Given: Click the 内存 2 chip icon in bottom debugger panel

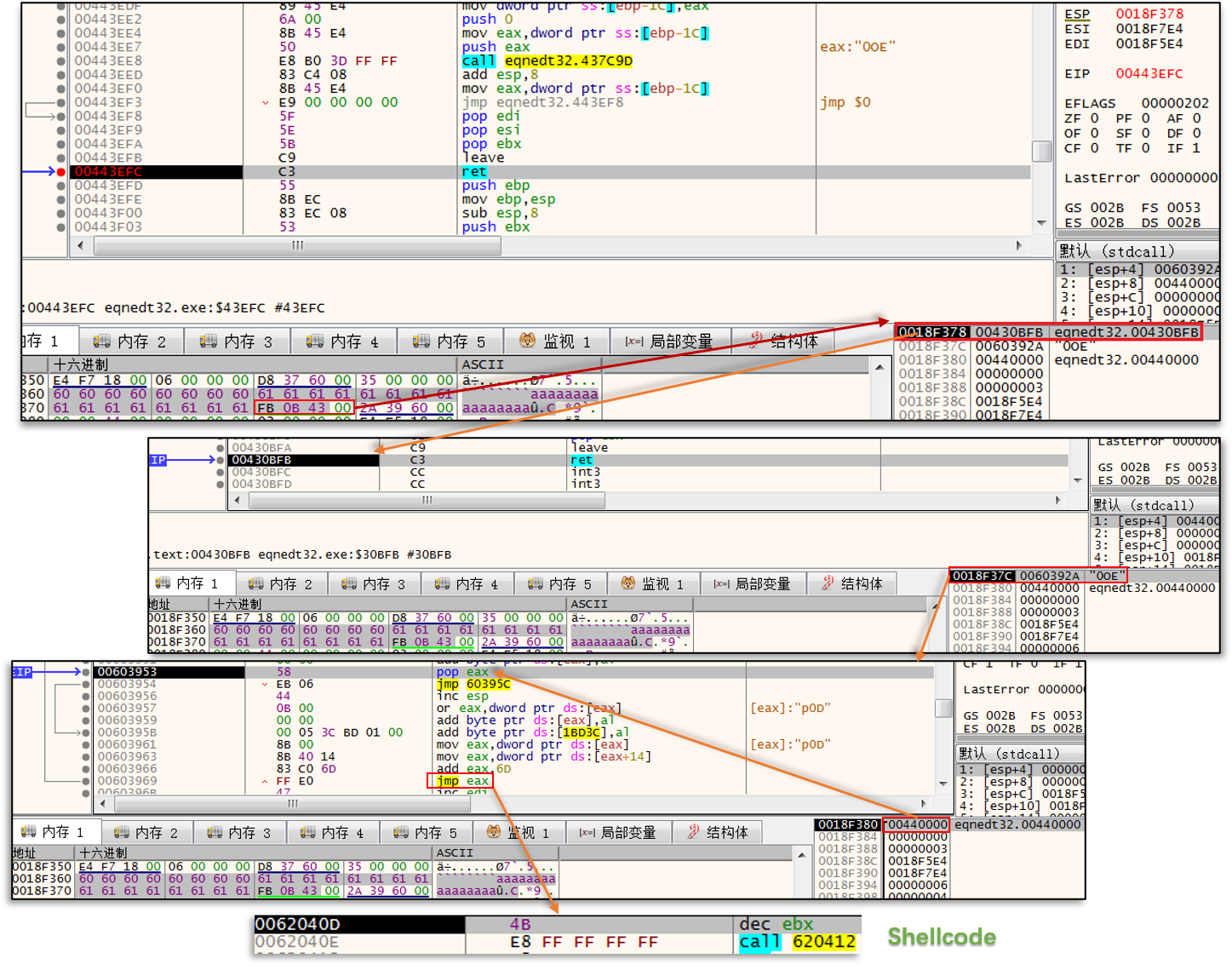Looking at the screenshot, I should point(122,831).
